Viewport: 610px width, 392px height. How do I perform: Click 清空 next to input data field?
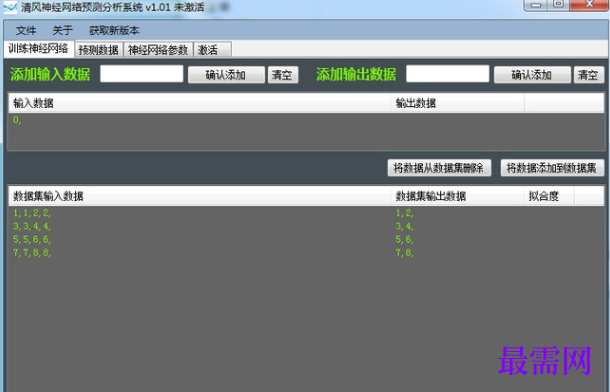point(283,75)
